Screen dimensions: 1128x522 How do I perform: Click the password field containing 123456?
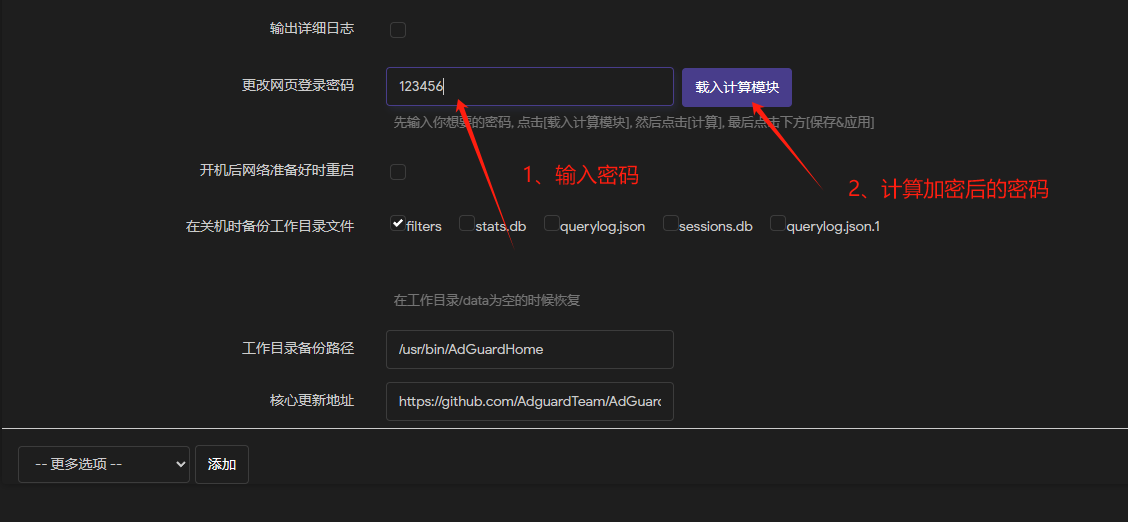(529, 87)
